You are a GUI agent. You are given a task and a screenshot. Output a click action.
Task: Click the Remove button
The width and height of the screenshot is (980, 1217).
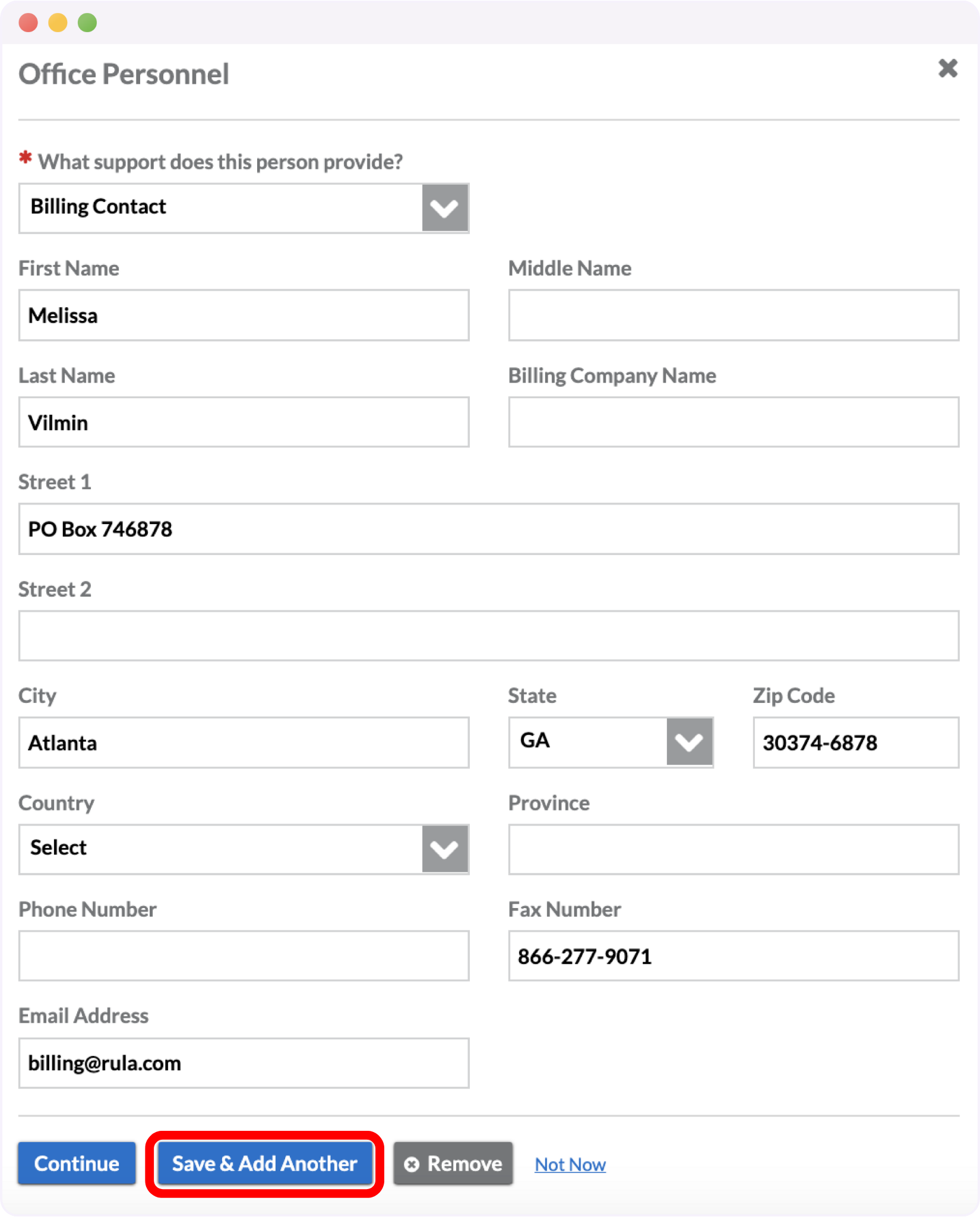(x=453, y=1164)
